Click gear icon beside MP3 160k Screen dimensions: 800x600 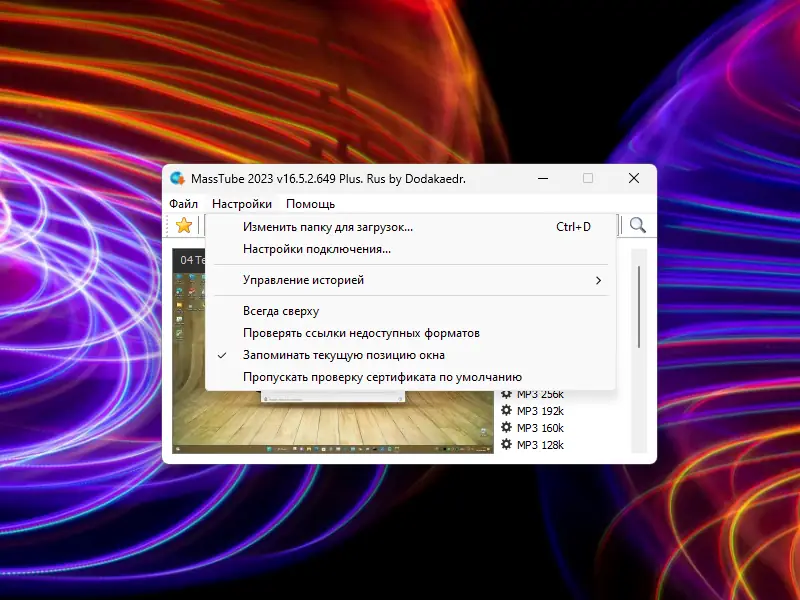tap(506, 427)
